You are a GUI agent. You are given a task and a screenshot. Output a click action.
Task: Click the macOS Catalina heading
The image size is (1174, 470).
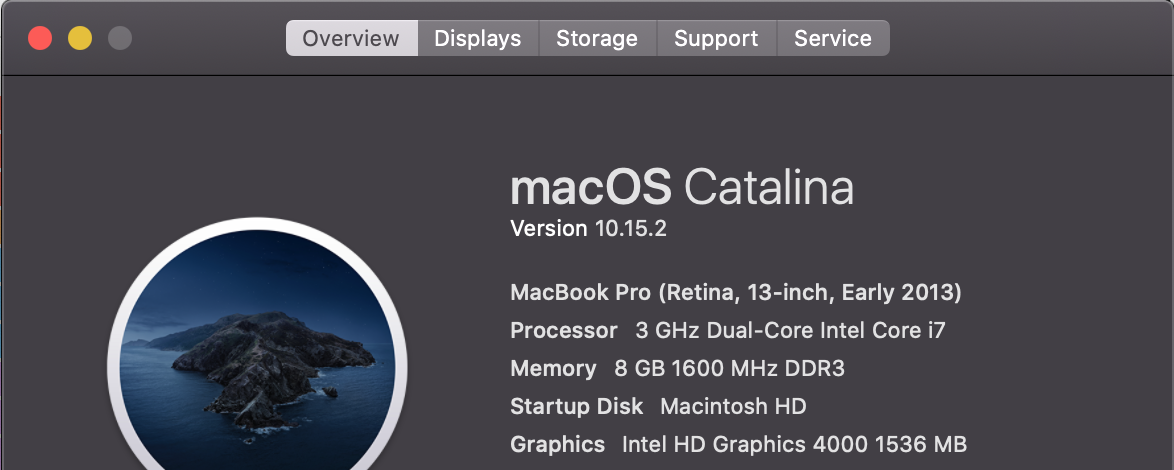681,187
